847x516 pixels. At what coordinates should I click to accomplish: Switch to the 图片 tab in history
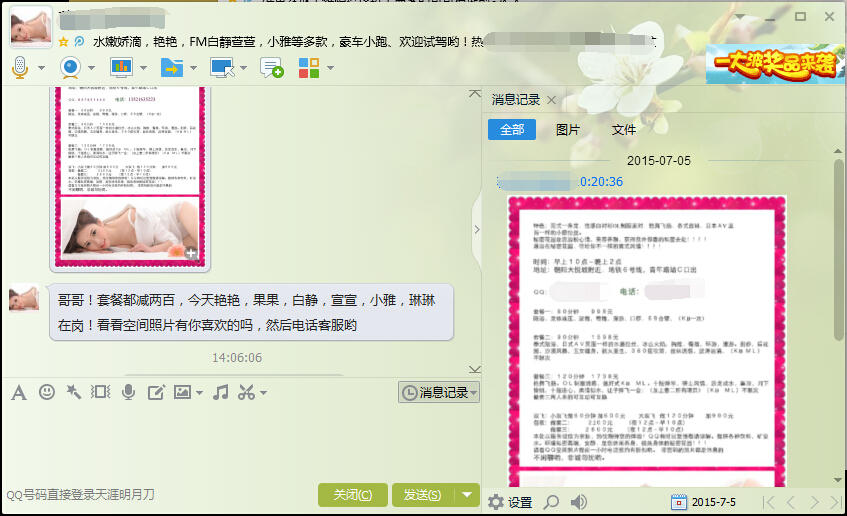567,130
